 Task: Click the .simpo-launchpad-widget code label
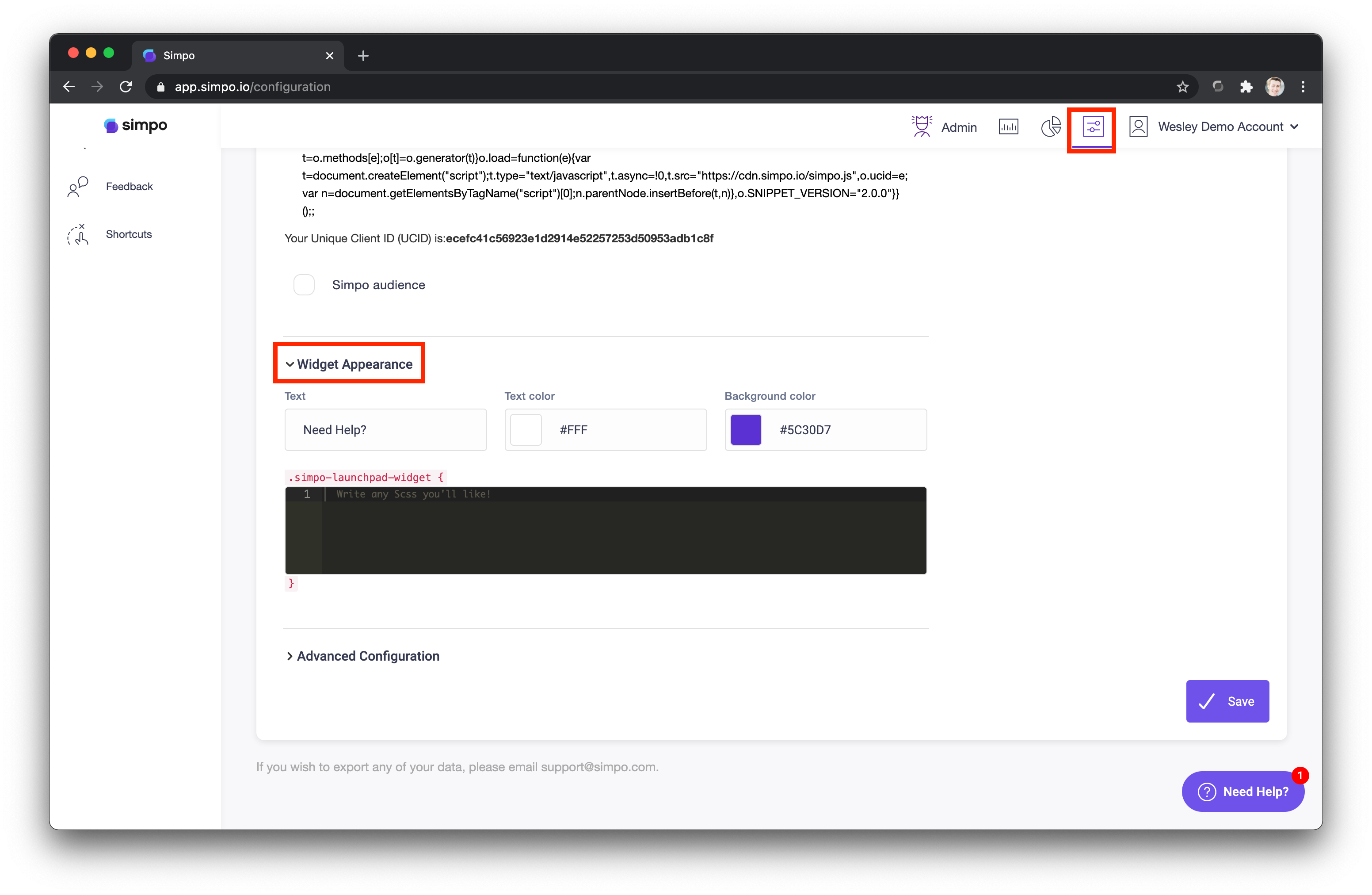point(366,478)
